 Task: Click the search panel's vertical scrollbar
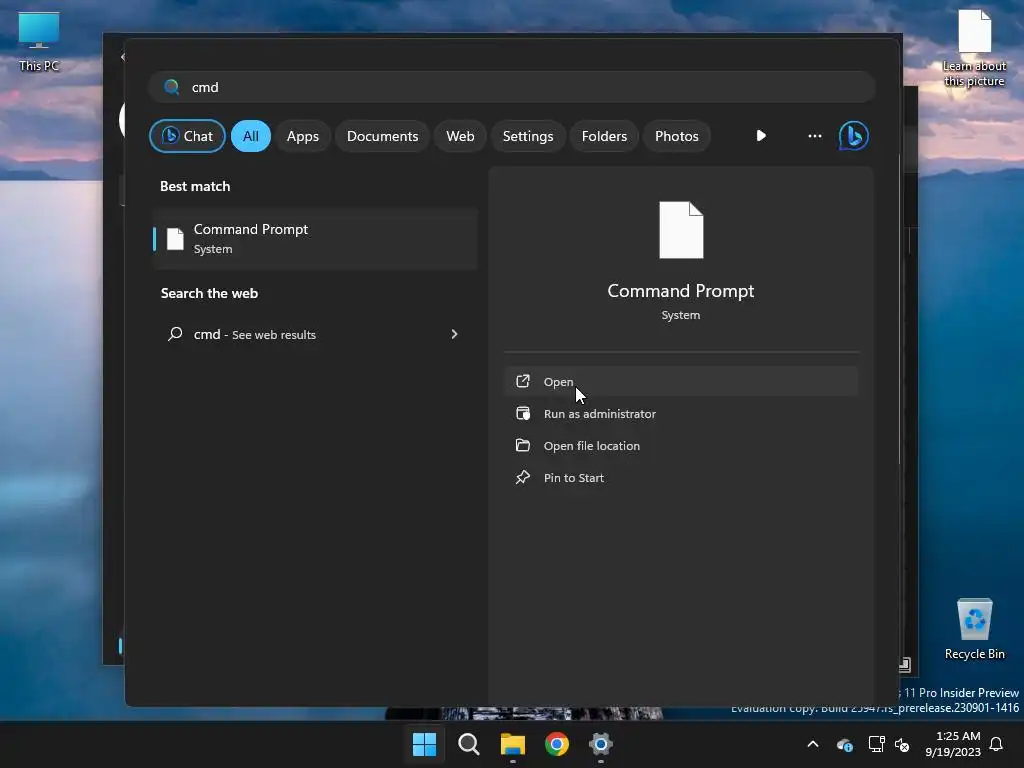click(x=899, y=310)
